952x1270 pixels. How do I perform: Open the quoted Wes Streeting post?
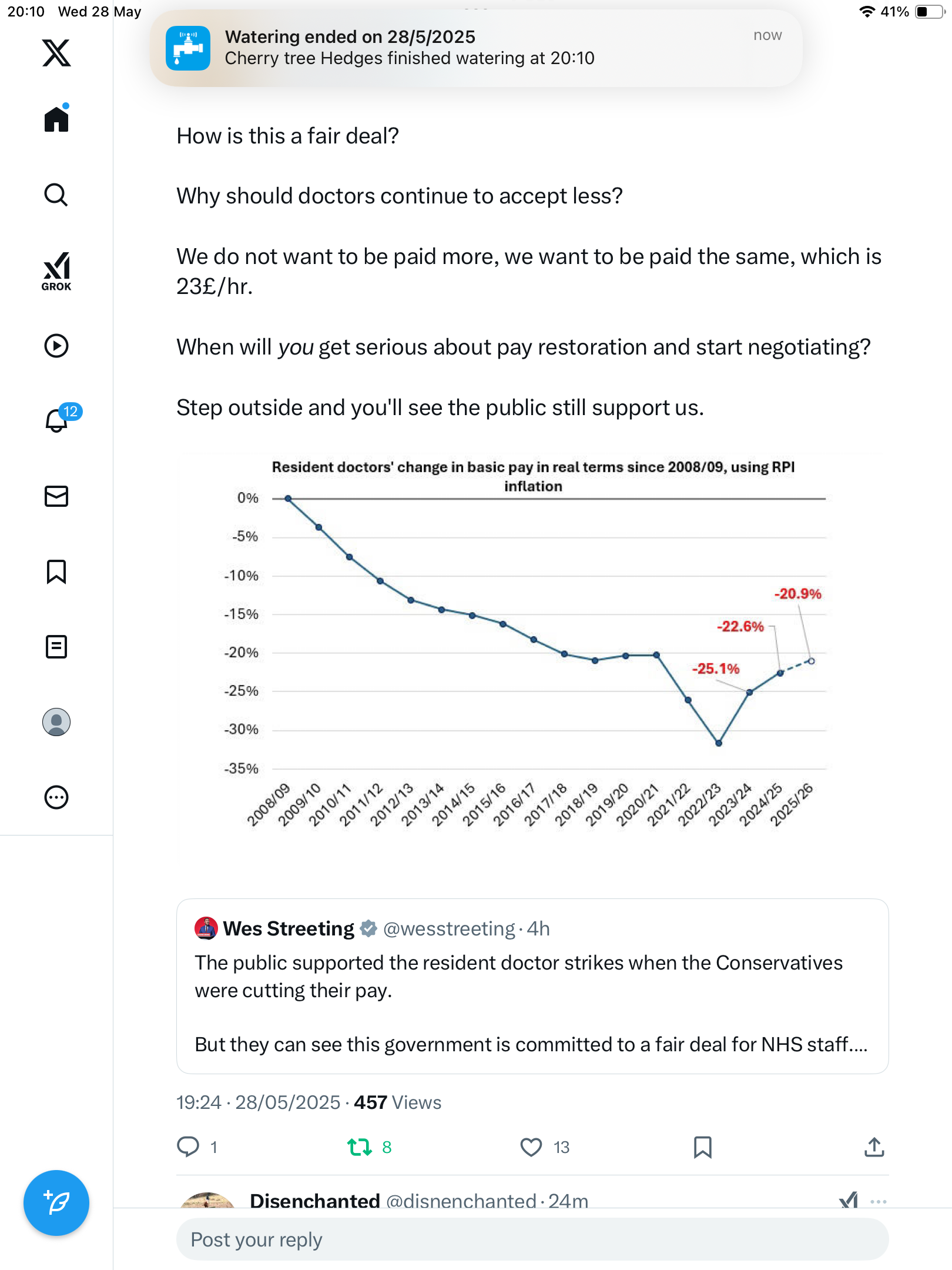532,987
